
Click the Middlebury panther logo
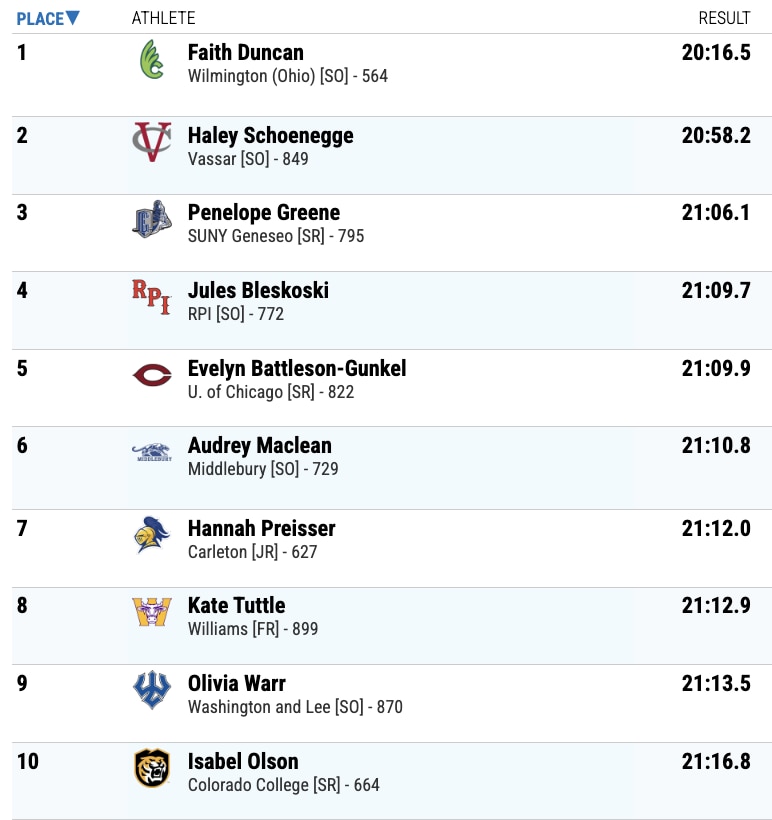tap(152, 453)
